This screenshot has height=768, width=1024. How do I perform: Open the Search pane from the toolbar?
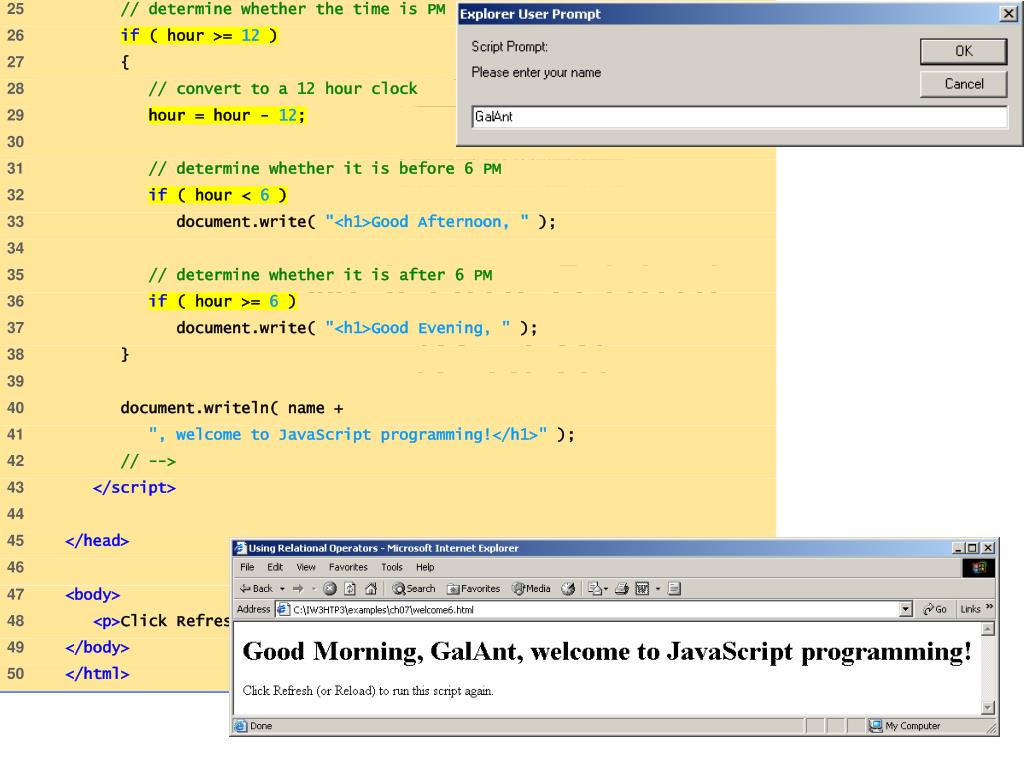(x=413, y=588)
